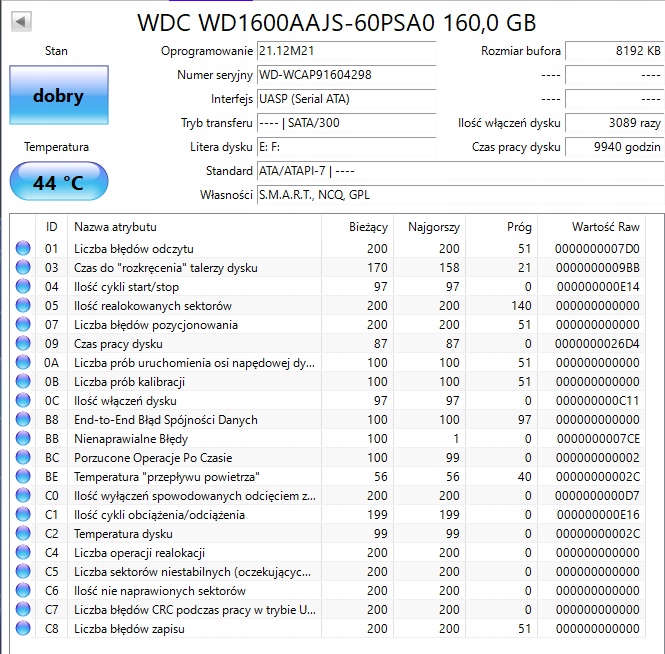Image resolution: width=665 pixels, height=654 pixels.
Task: Select the "Ilość cykli start/stop" attribute row
Action: [x=196, y=287]
